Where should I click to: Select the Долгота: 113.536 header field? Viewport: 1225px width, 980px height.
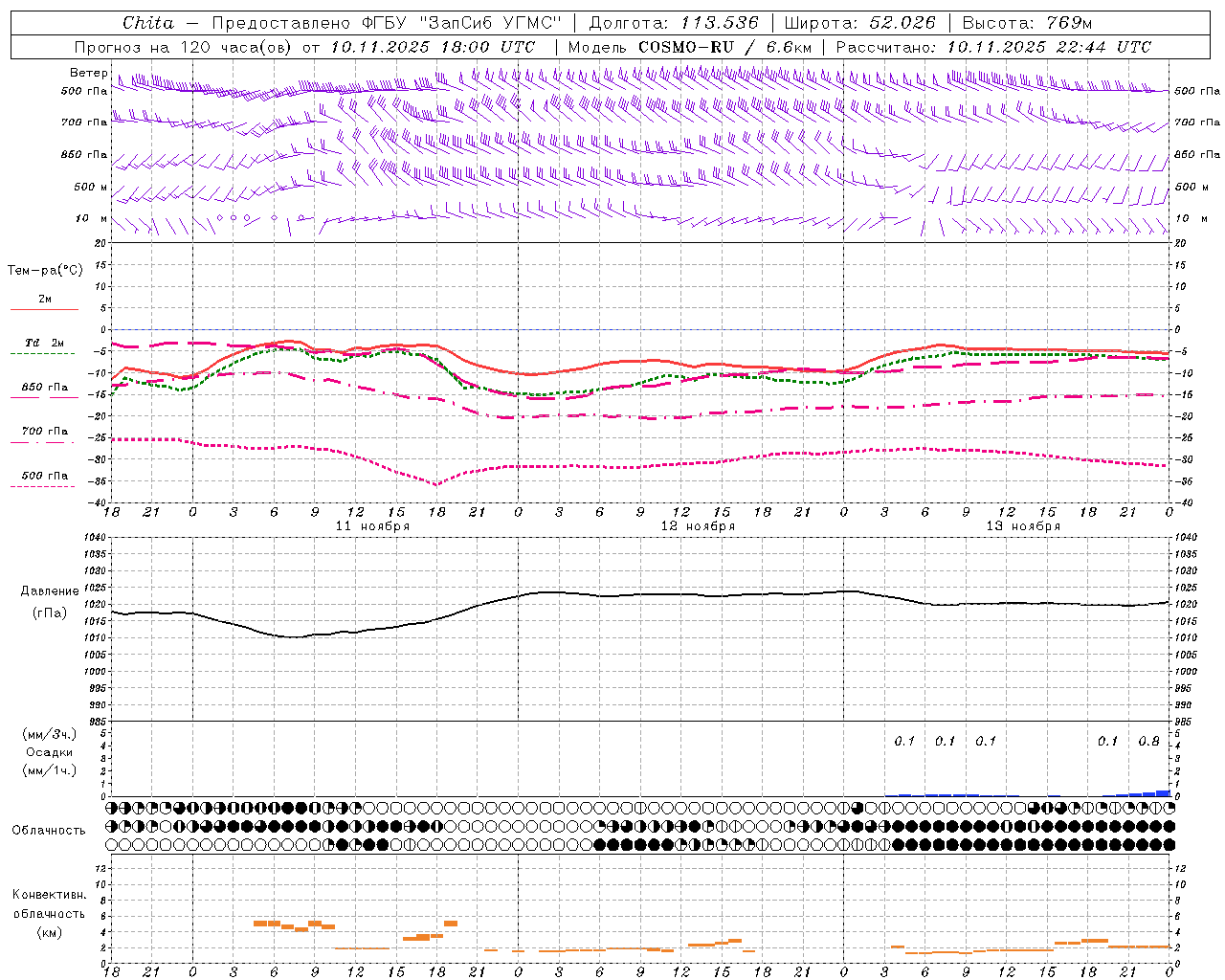tap(674, 23)
